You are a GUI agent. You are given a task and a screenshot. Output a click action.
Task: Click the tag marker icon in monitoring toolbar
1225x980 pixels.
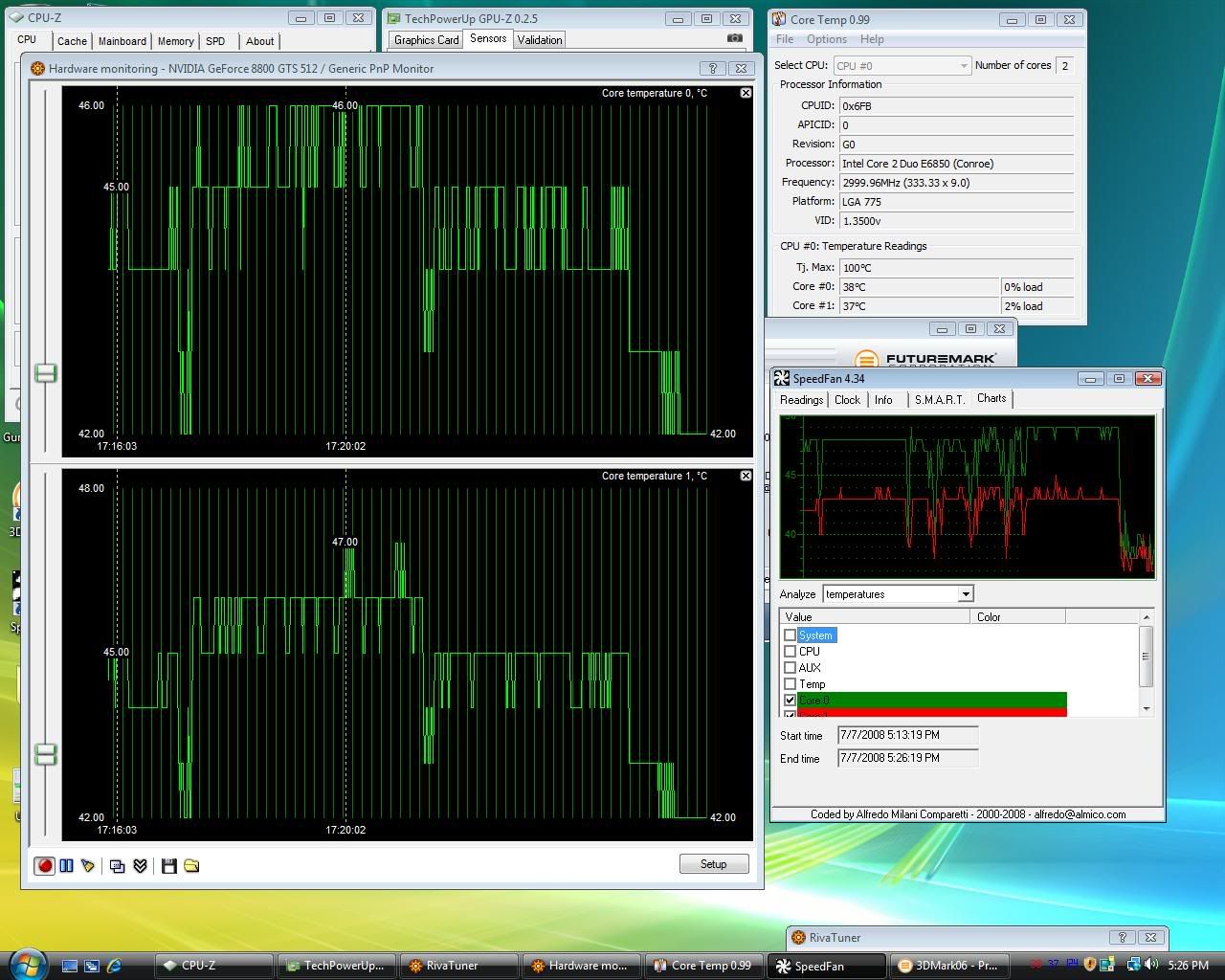(88, 865)
